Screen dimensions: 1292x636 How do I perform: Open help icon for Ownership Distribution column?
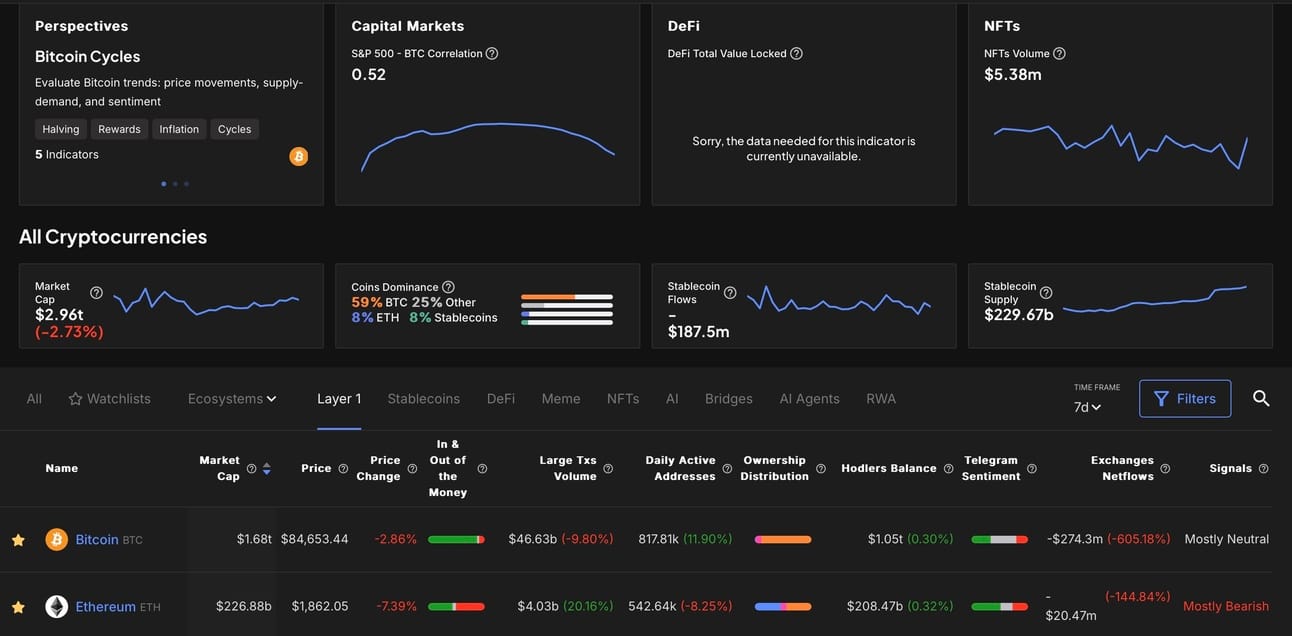point(821,468)
